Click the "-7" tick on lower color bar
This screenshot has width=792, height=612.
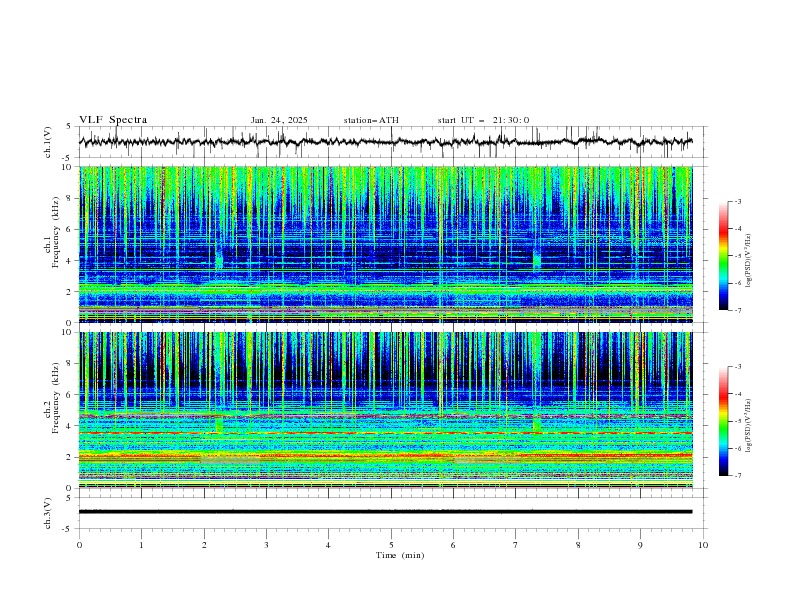coord(738,475)
